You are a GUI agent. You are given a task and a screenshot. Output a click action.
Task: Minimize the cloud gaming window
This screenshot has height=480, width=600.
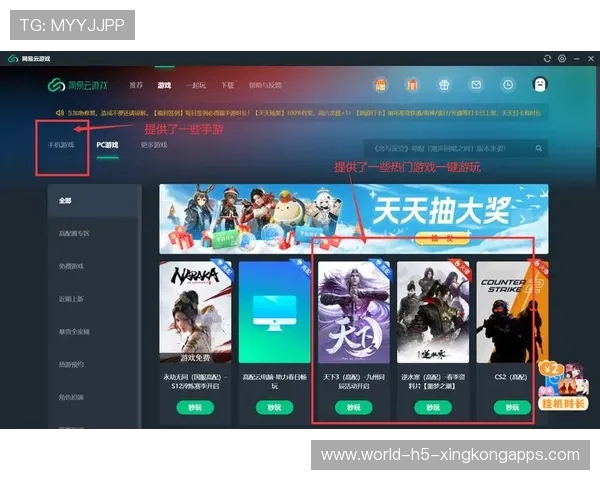[576, 58]
